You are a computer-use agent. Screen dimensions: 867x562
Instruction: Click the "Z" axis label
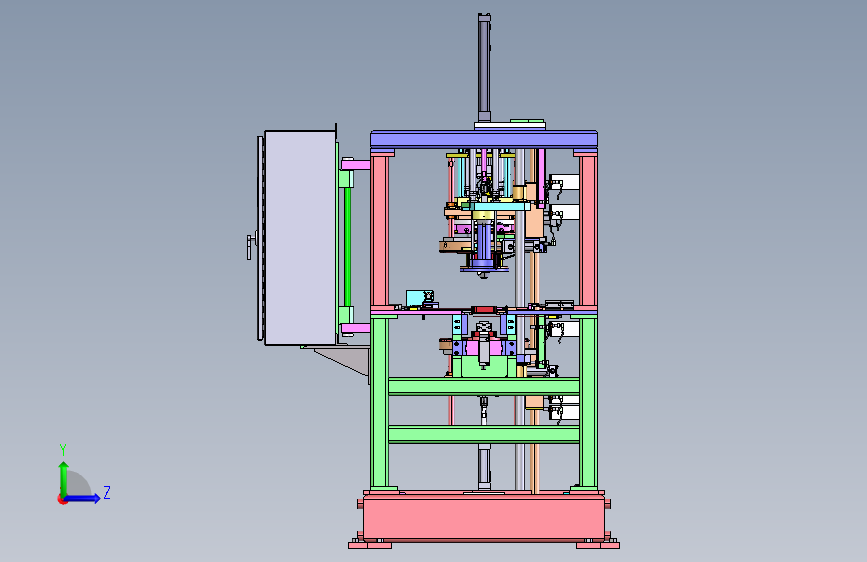(107, 492)
